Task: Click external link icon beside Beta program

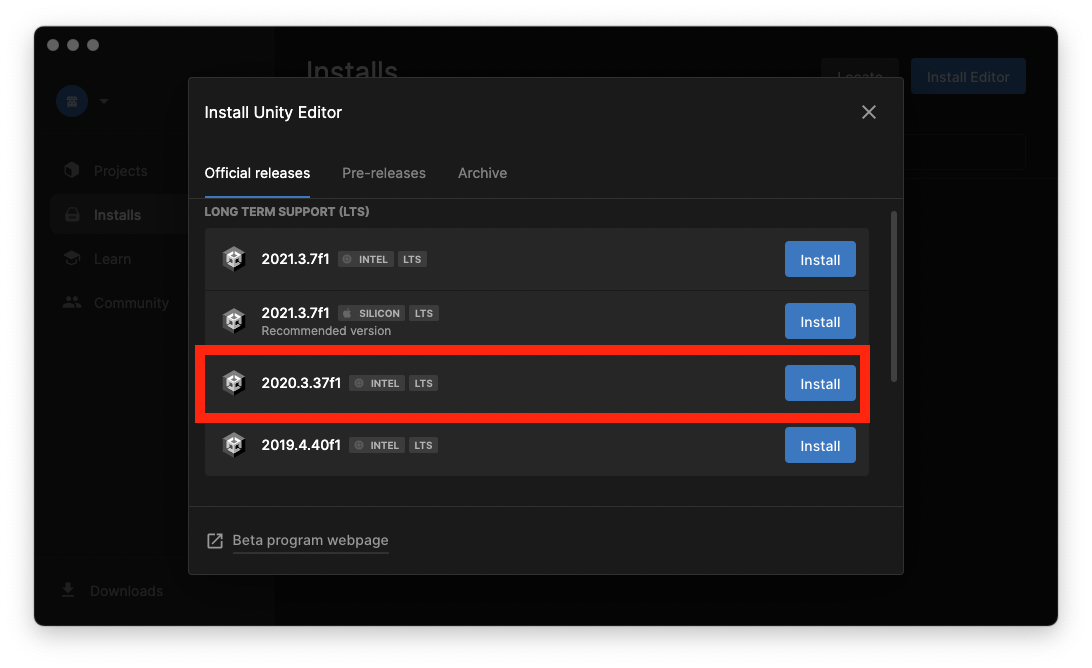Action: pyautogui.click(x=214, y=541)
